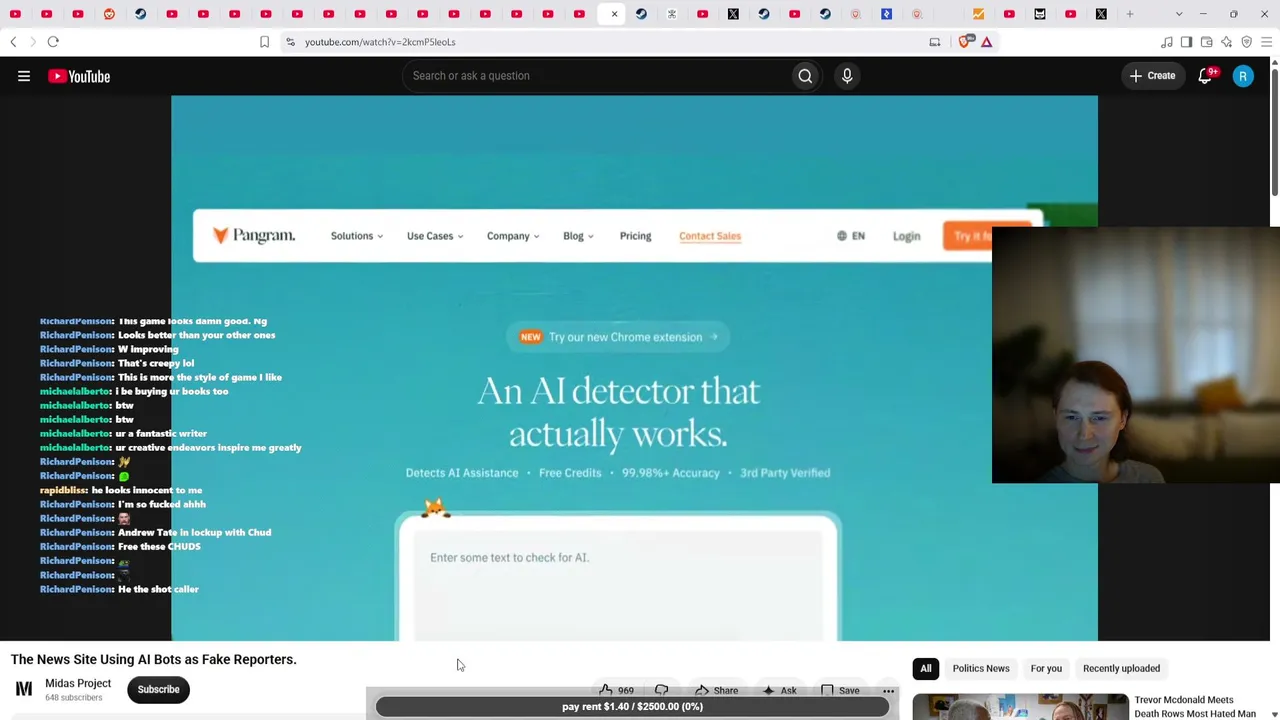Select the Politics News chip
This screenshot has width=1280, height=720.
(981, 668)
